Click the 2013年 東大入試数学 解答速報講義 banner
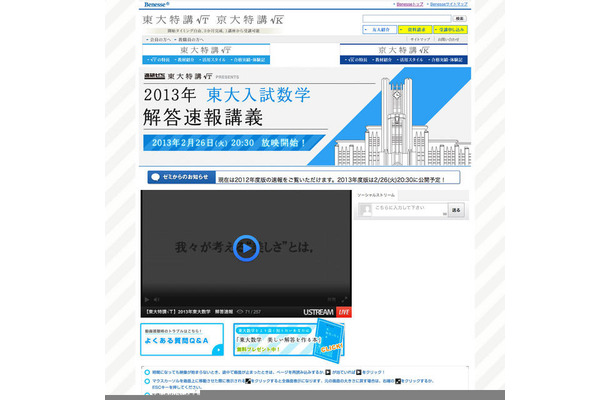This screenshot has height=400, width=610. (x=305, y=116)
